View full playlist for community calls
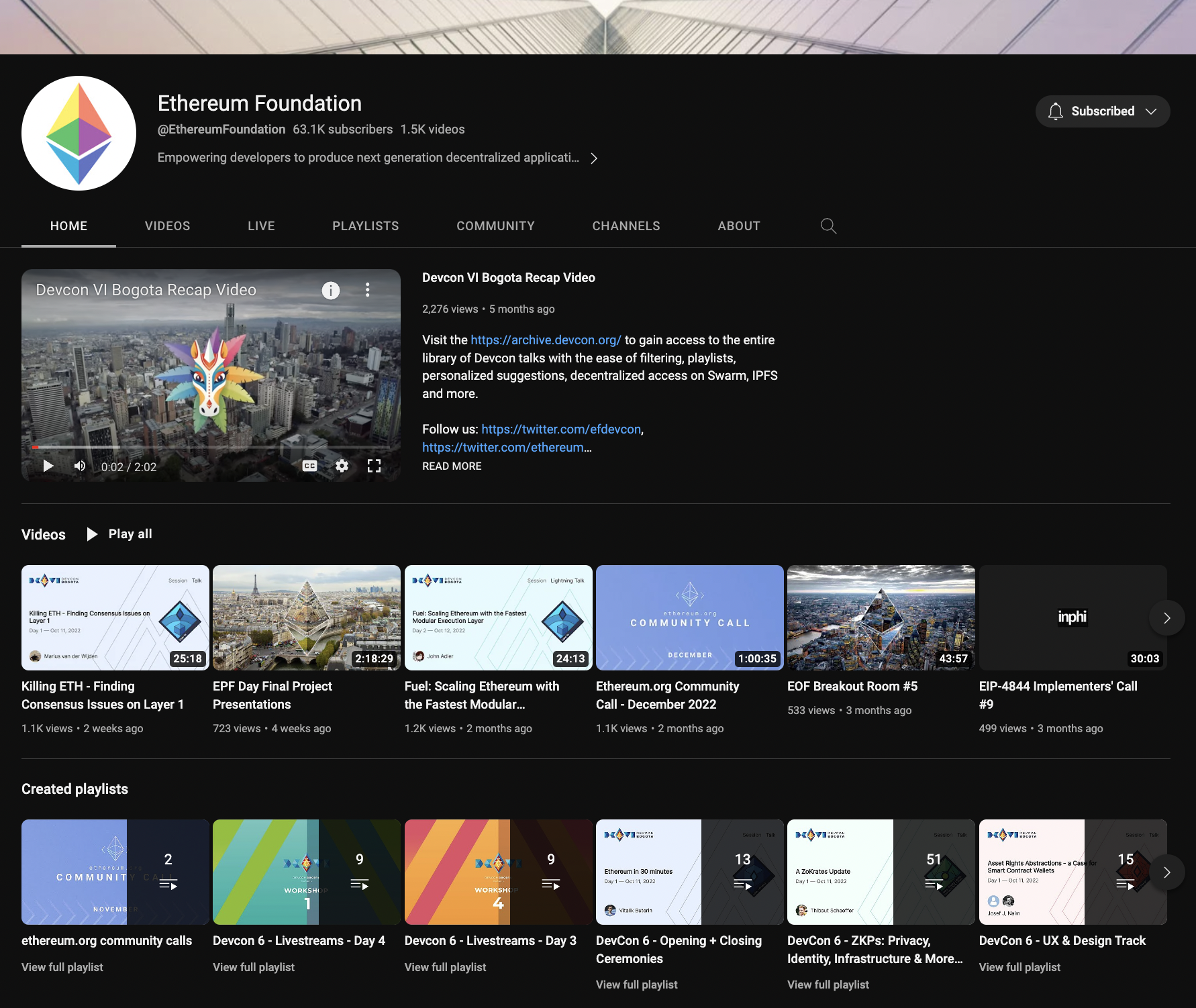This screenshot has width=1196, height=1008. point(62,967)
